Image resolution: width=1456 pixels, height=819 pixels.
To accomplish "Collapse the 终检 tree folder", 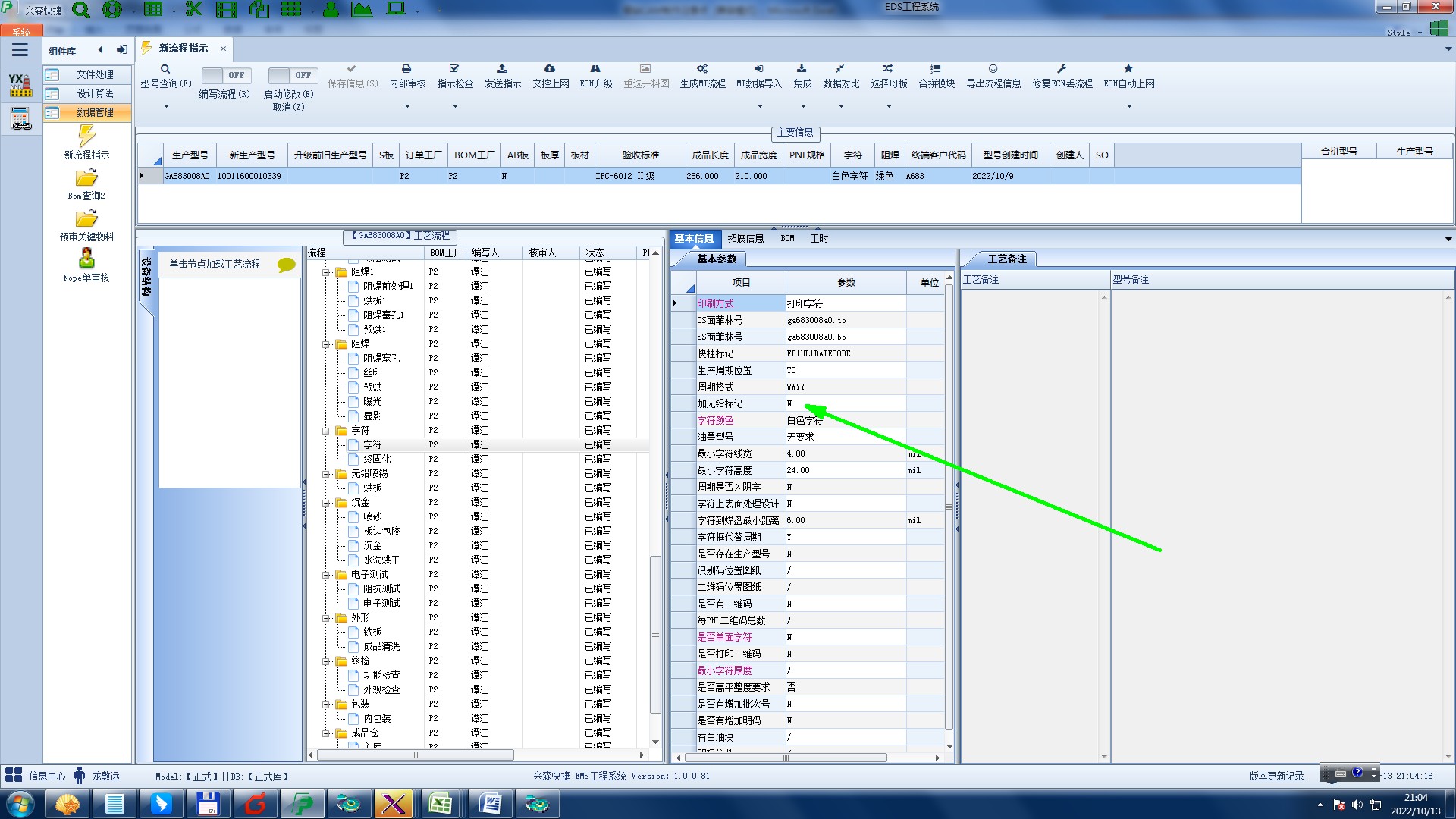I will [x=326, y=661].
